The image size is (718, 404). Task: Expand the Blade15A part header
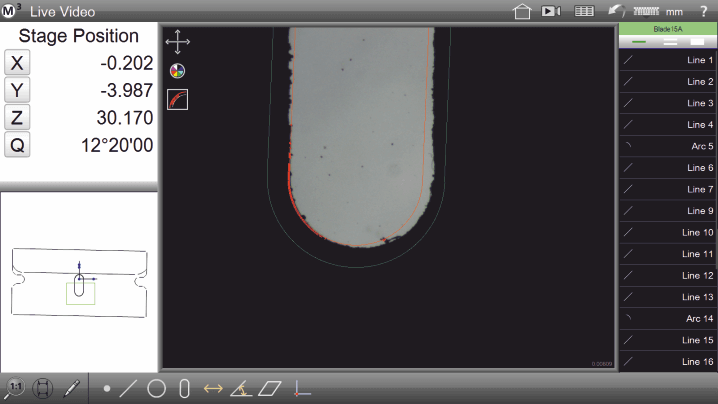(x=668, y=30)
